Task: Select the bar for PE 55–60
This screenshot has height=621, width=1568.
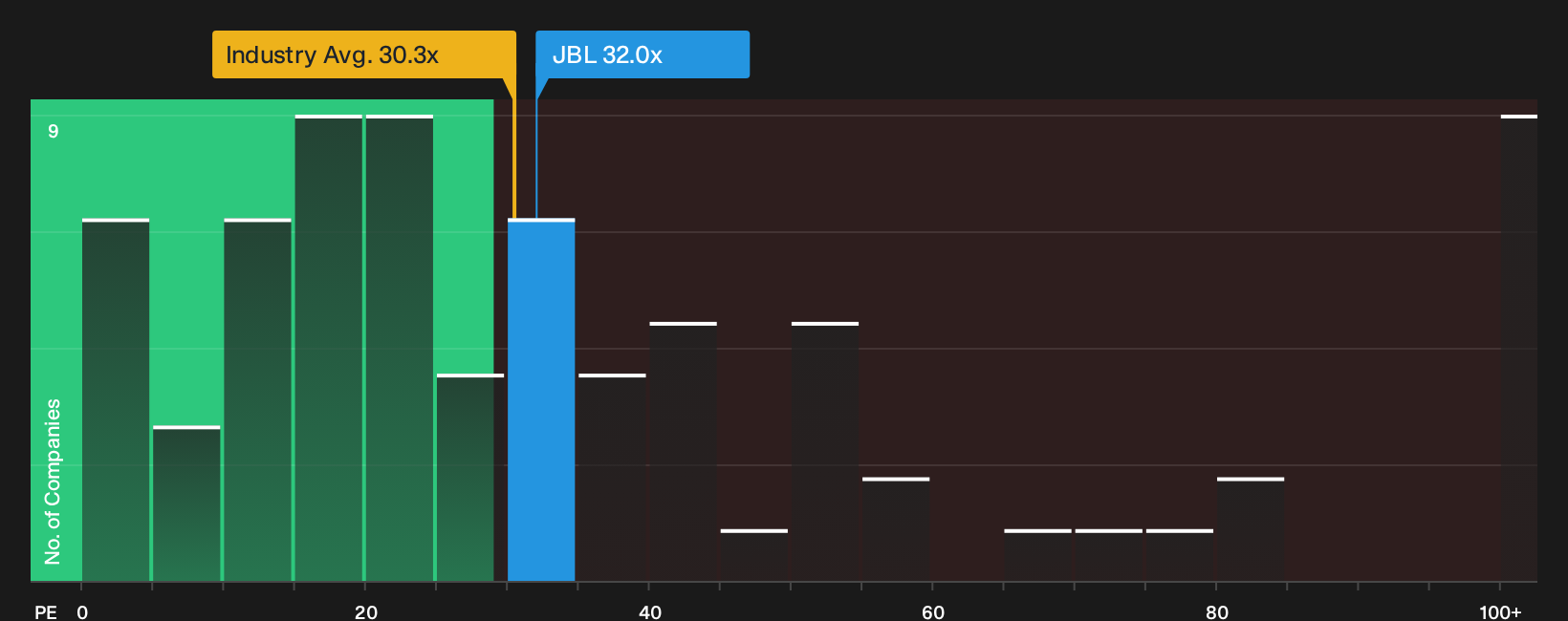Action: (896, 530)
